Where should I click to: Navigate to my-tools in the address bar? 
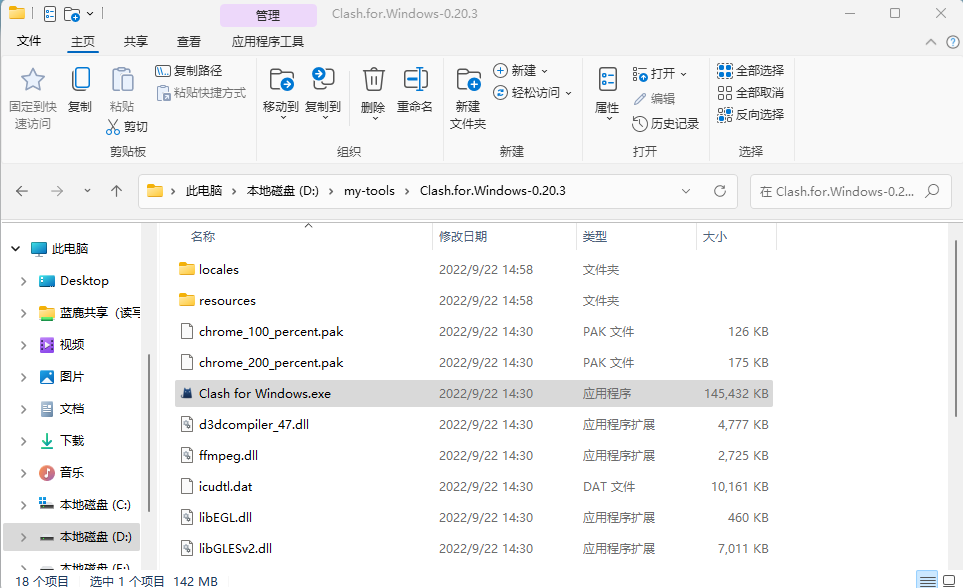[x=369, y=191]
